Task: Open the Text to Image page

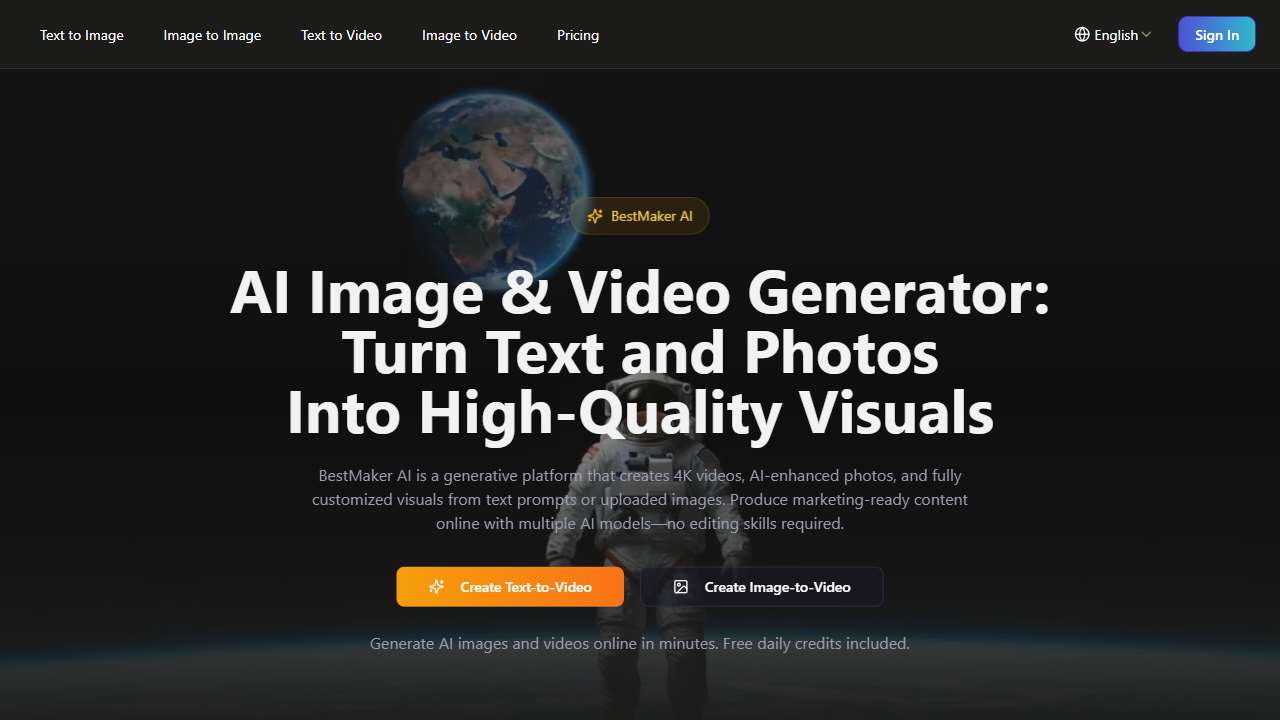Action: (x=82, y=35)
